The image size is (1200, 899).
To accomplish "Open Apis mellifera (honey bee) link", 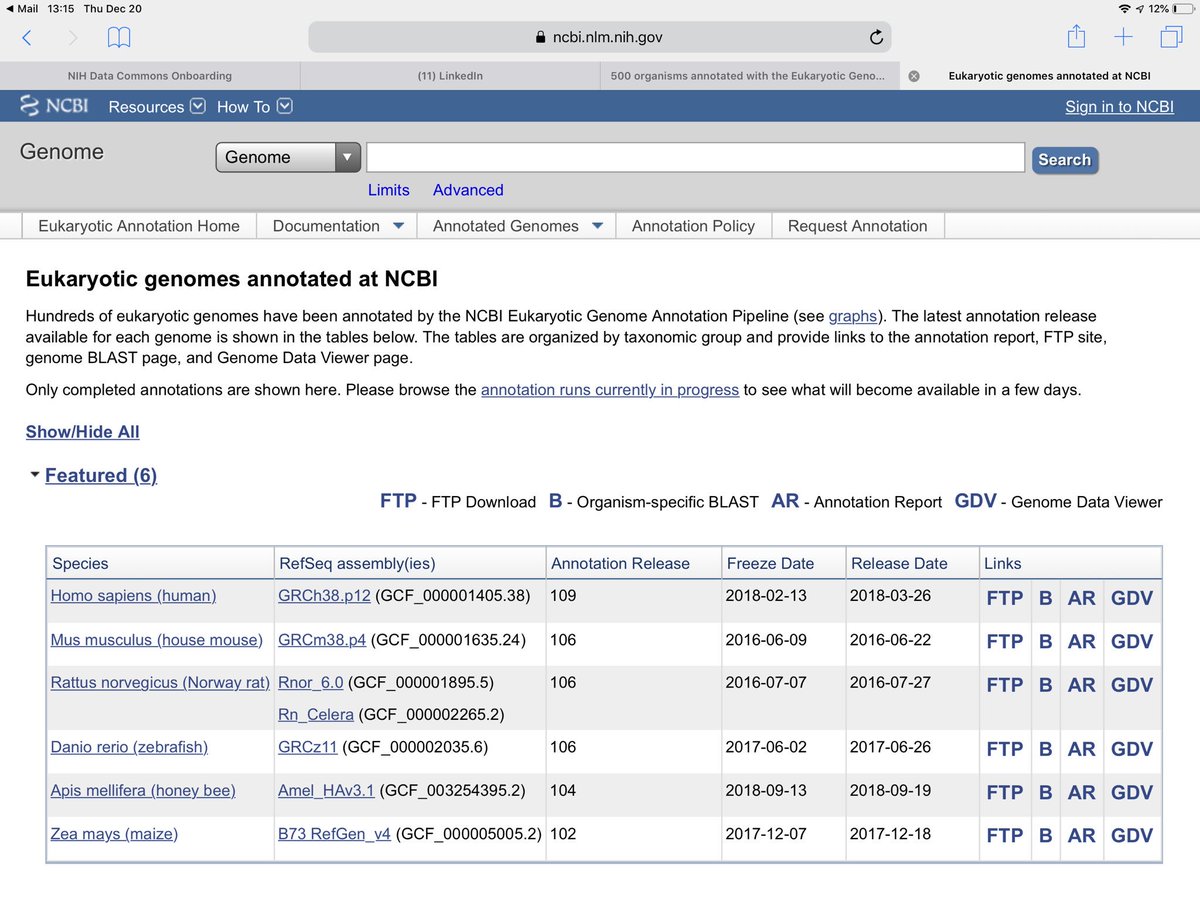I will click(143, 791).
